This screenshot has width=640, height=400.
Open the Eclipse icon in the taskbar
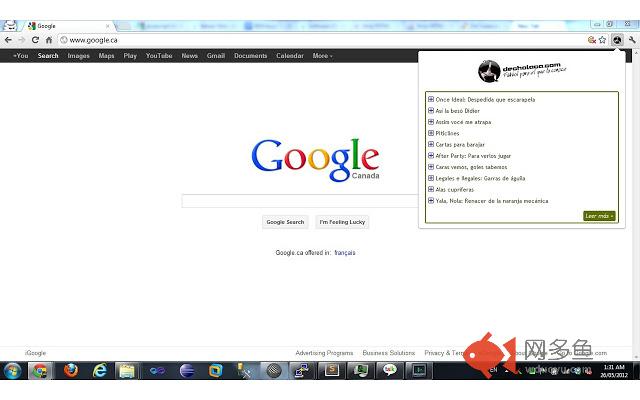(187, 371)
